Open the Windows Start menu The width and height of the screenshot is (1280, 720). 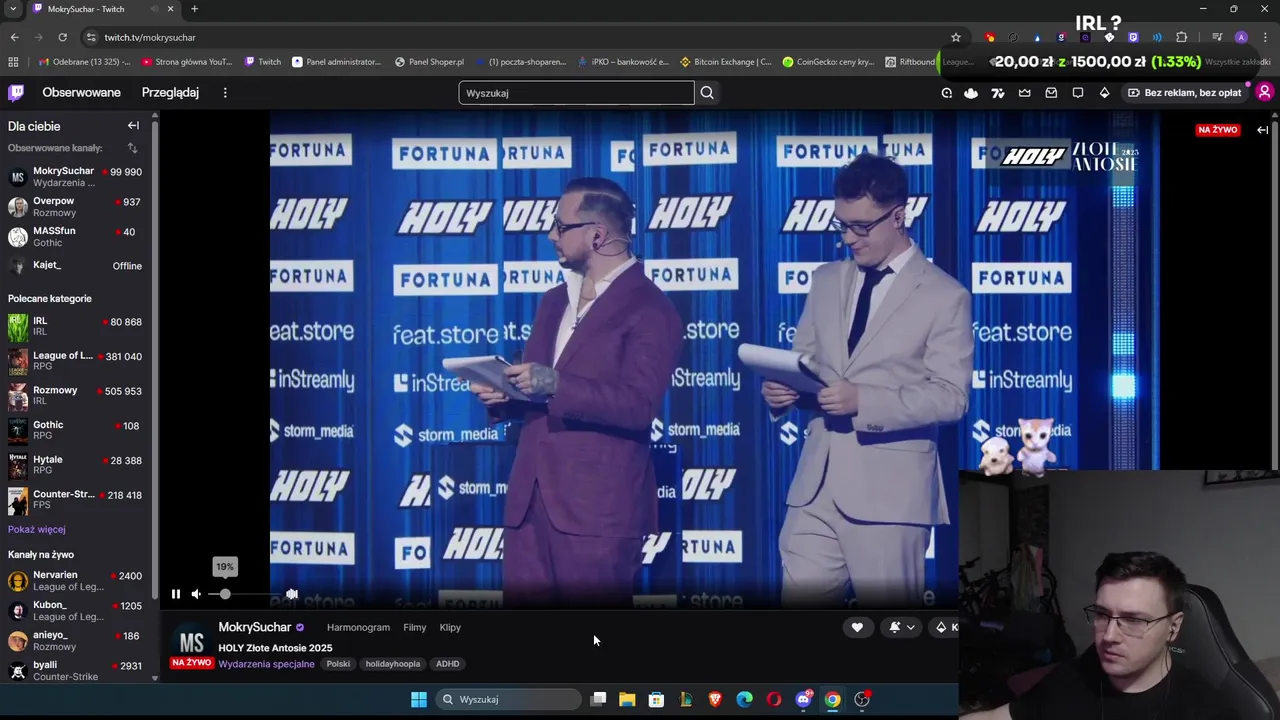point(419,699)
